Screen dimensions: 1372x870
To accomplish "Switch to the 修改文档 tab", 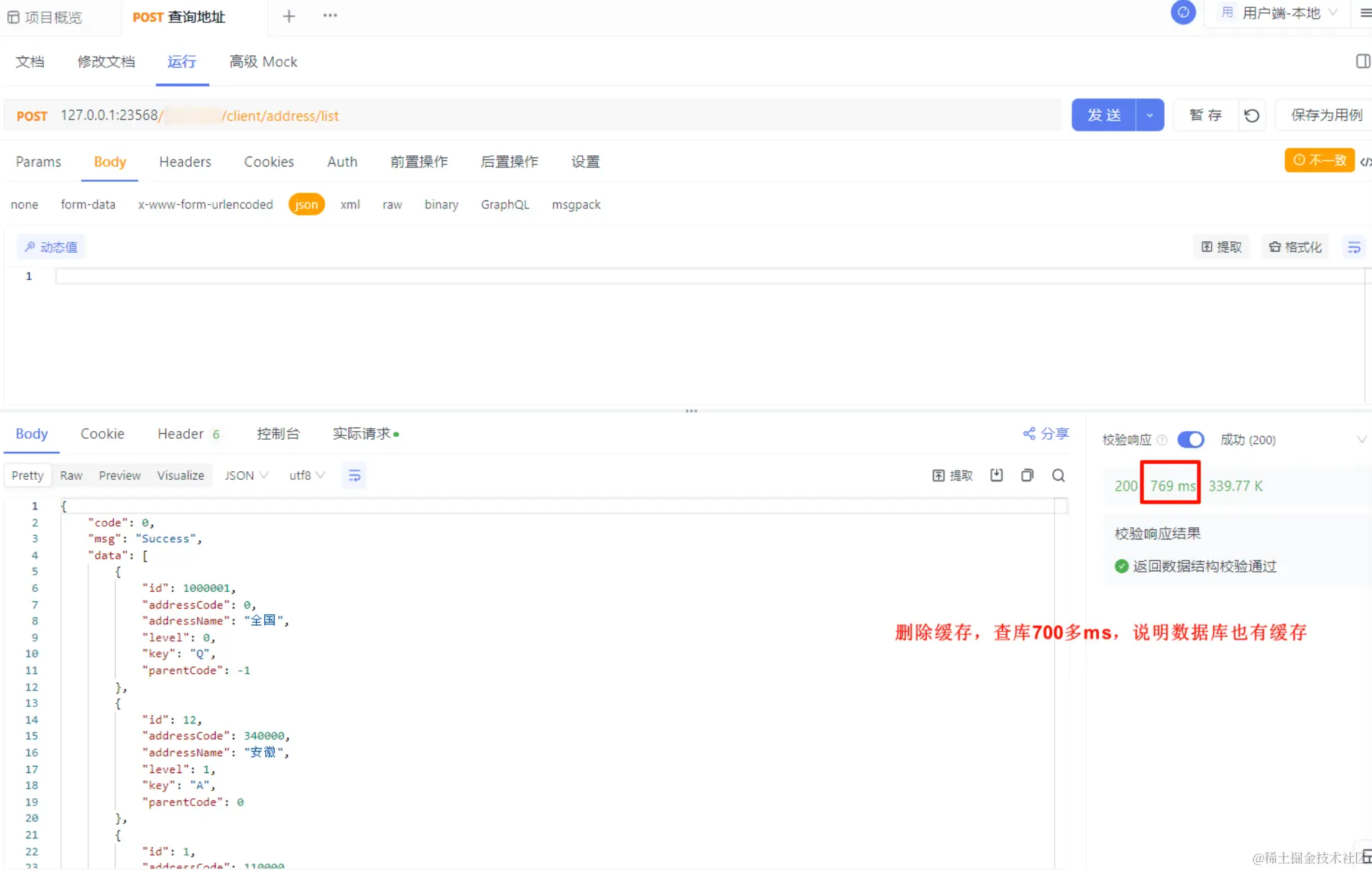I will [106, 62].
